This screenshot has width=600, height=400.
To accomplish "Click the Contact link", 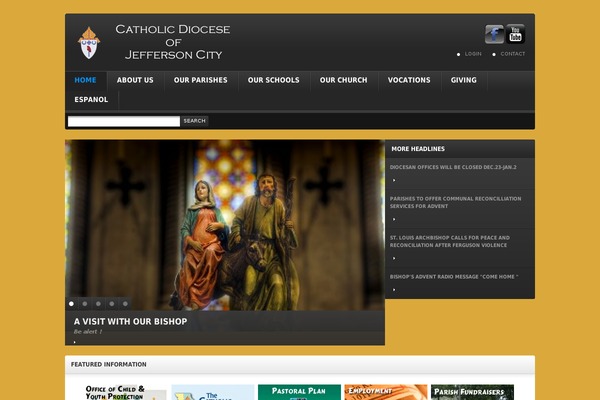I will (513, 54).
